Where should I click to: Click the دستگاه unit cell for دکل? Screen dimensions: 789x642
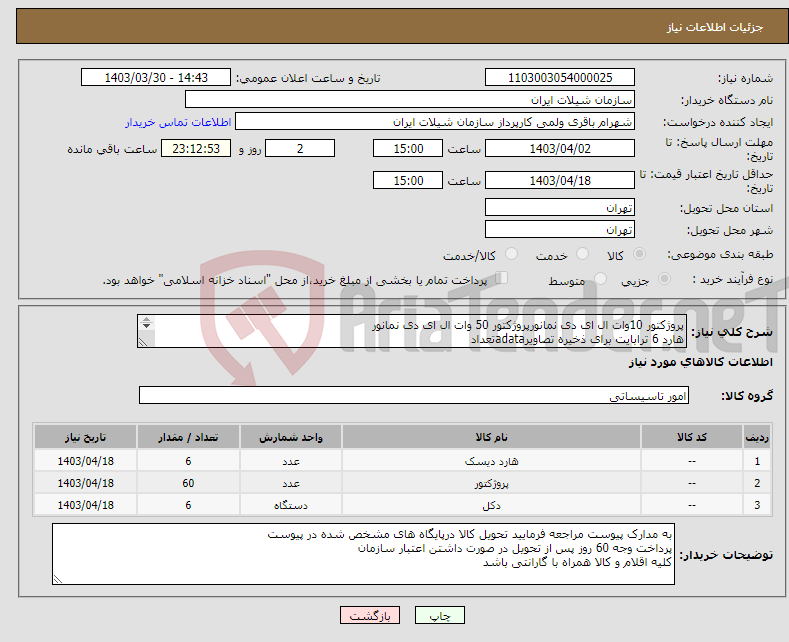[291, 505]
